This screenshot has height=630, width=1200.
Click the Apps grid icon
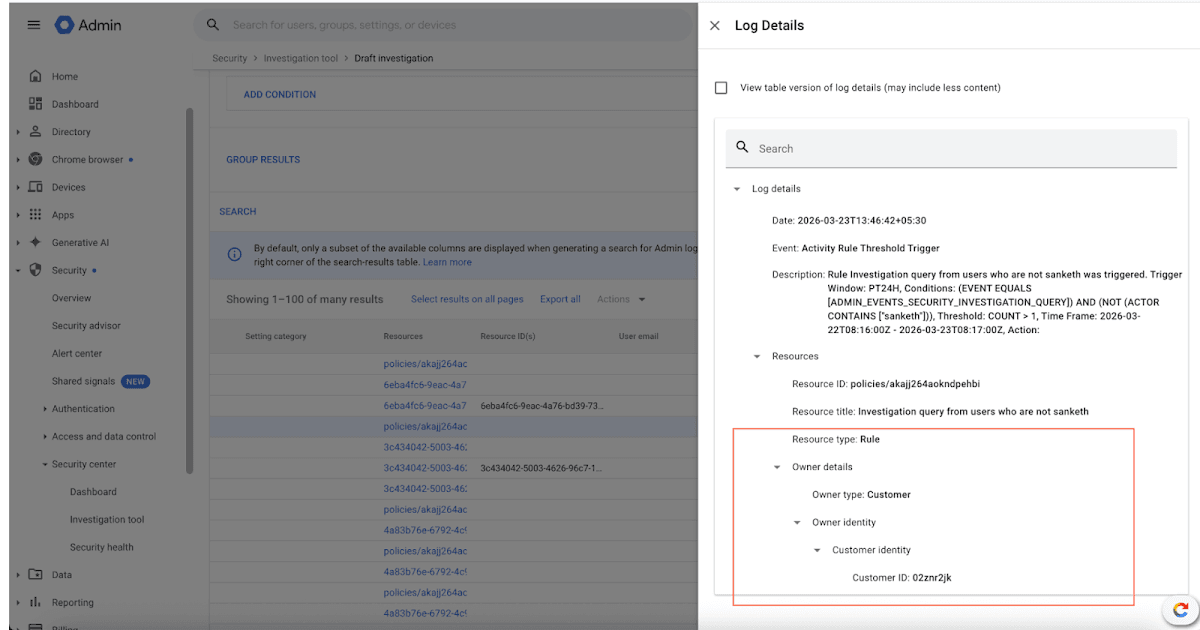[x=36, y=215]
